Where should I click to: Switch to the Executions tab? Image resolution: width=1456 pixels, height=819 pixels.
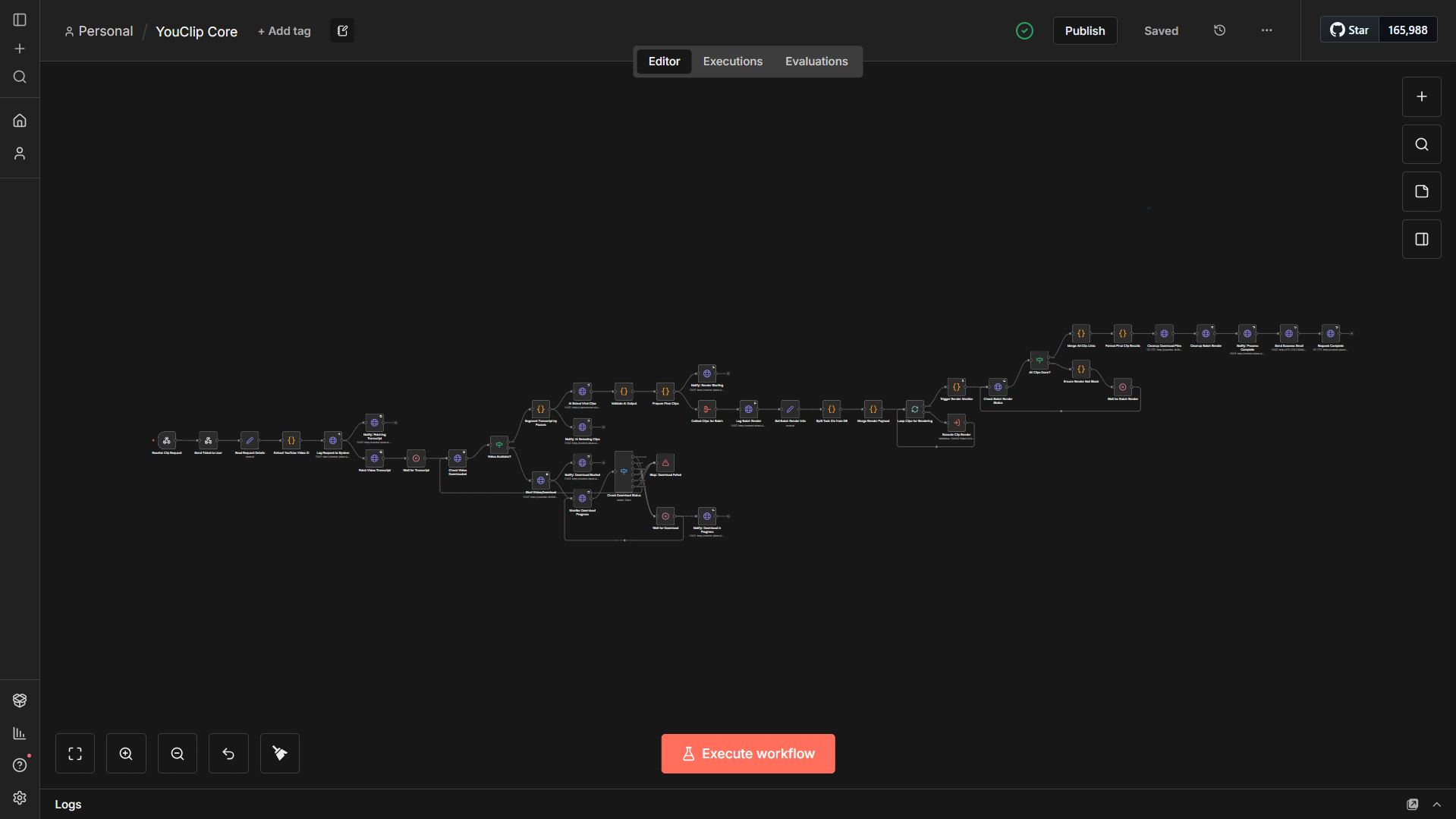point(732,61)
